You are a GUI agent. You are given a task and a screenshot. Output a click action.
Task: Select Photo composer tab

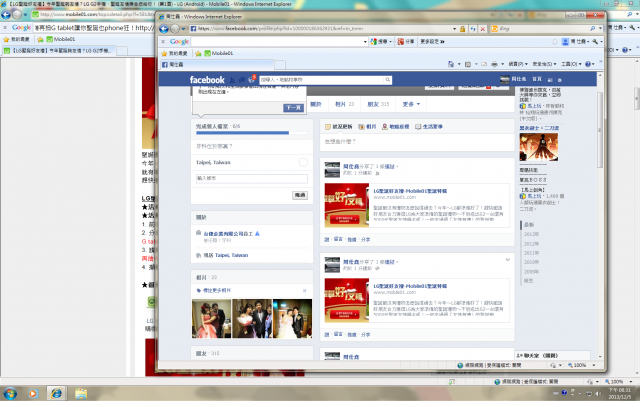(367, 127)
